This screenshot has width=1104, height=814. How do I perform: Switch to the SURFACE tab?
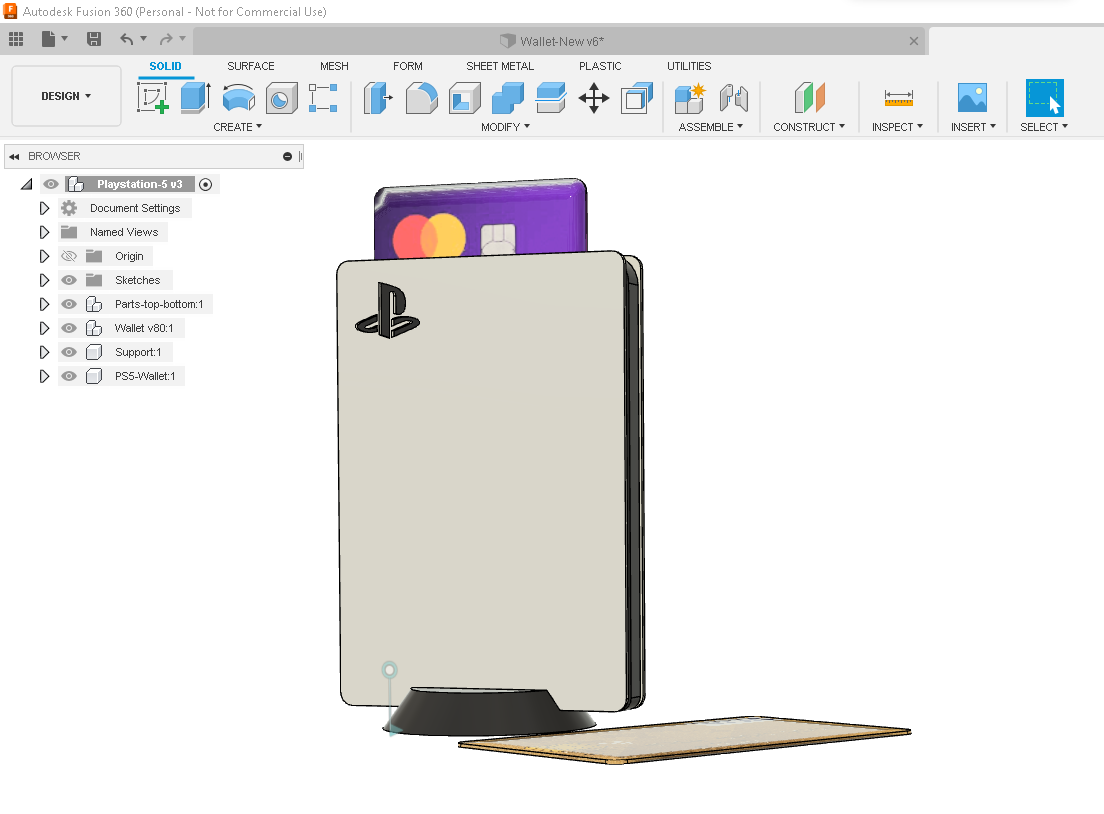coord(251,66)
